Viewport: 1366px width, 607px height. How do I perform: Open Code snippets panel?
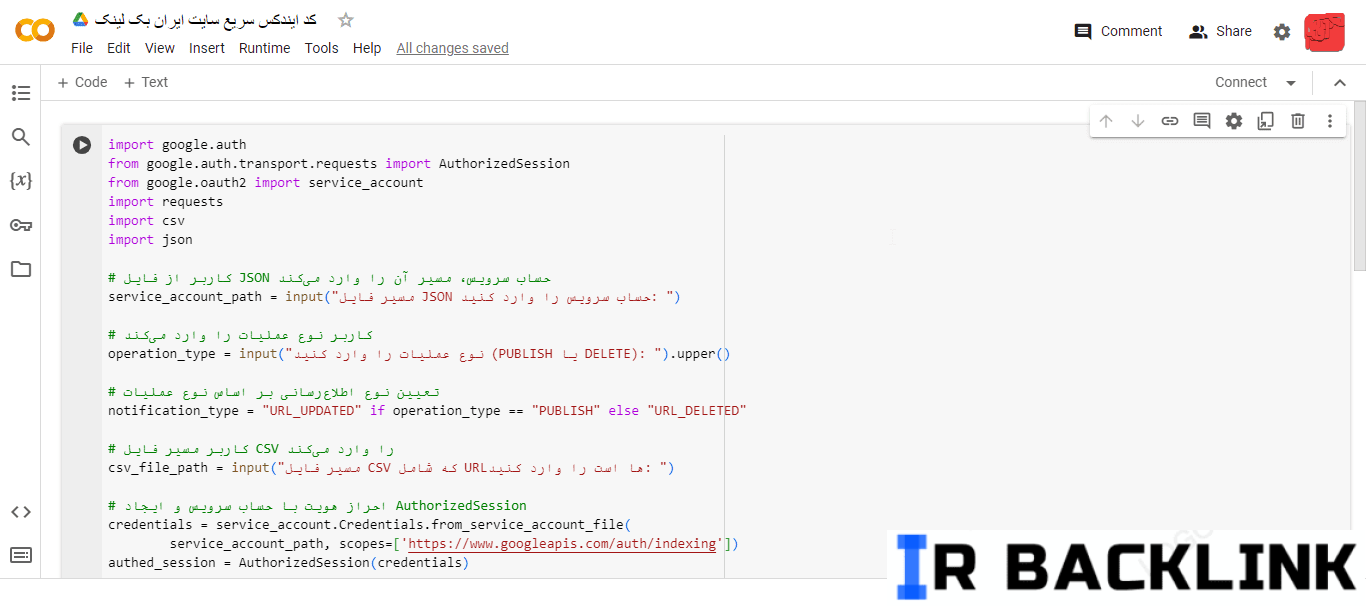tap(21, 512)
